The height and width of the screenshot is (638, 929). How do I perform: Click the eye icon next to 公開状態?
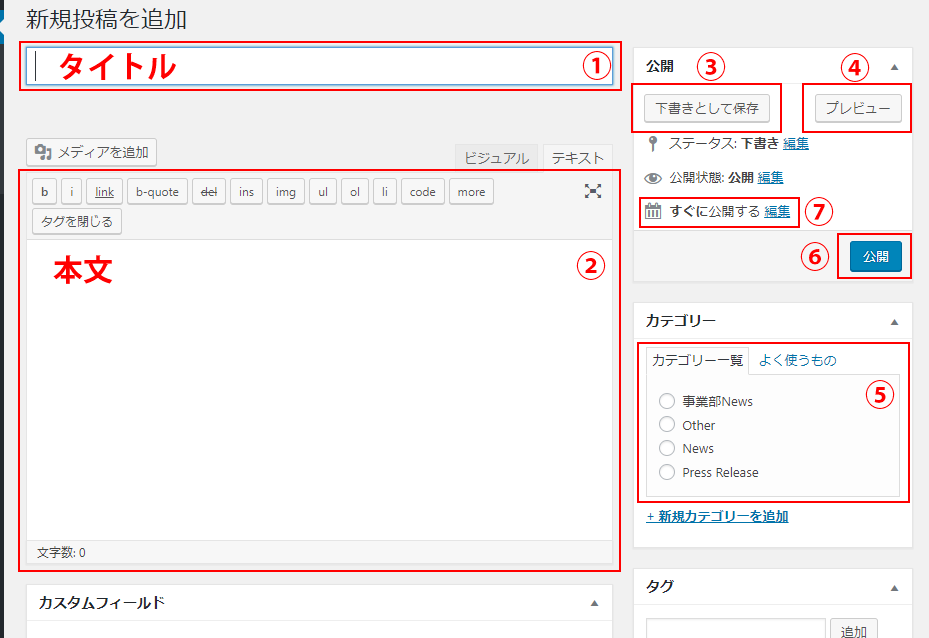pos(653,178)
